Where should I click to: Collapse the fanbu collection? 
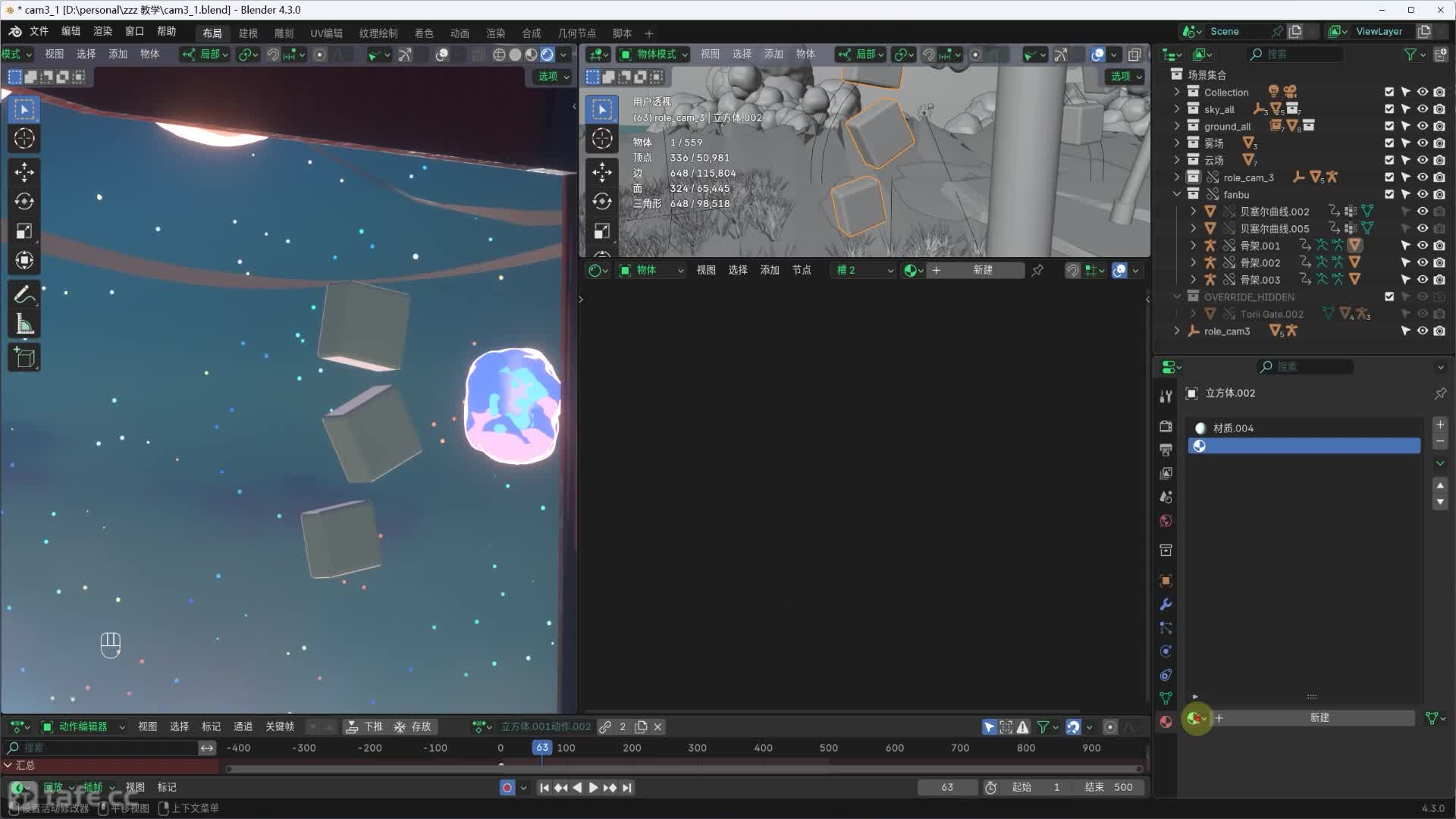1177,194
